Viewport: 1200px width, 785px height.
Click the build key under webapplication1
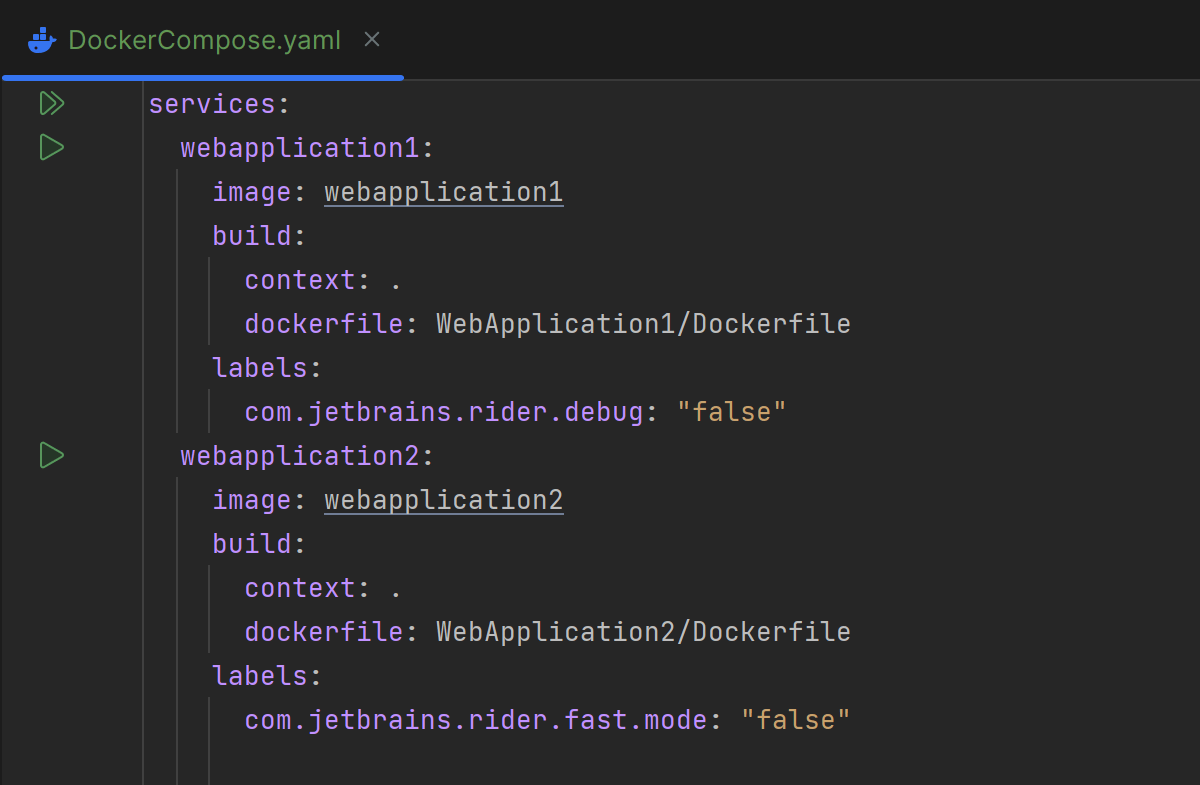[251, 236]
